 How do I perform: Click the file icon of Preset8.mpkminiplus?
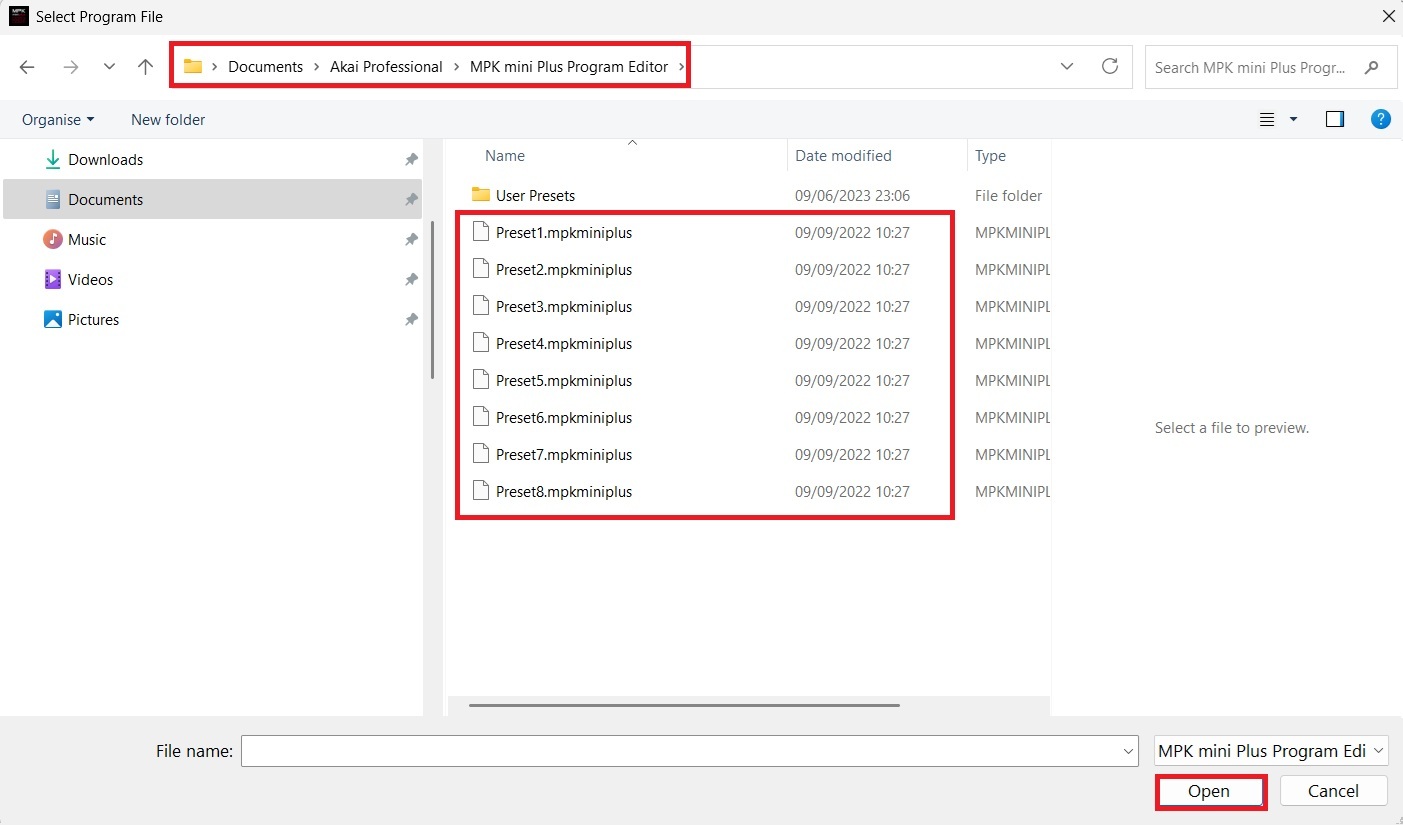481,491
